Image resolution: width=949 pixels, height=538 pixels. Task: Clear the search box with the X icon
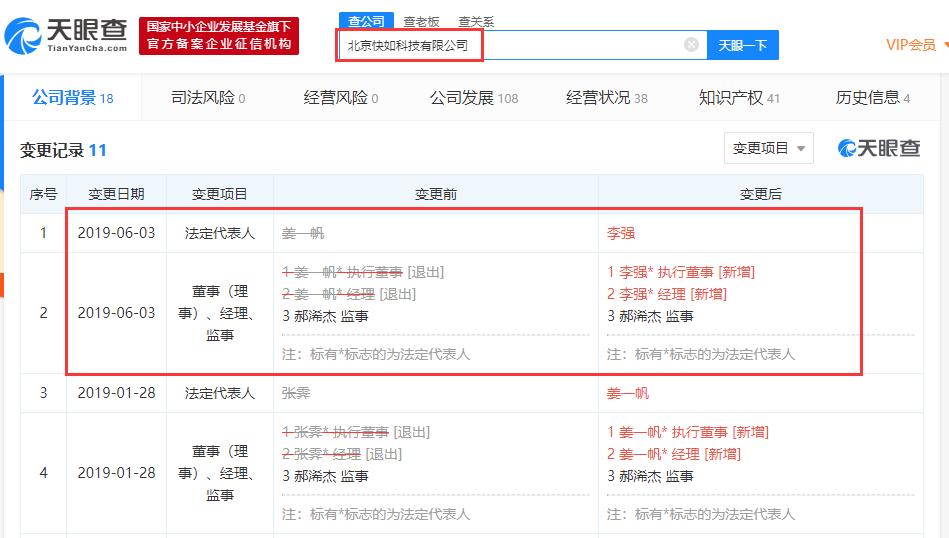[691, 45]
